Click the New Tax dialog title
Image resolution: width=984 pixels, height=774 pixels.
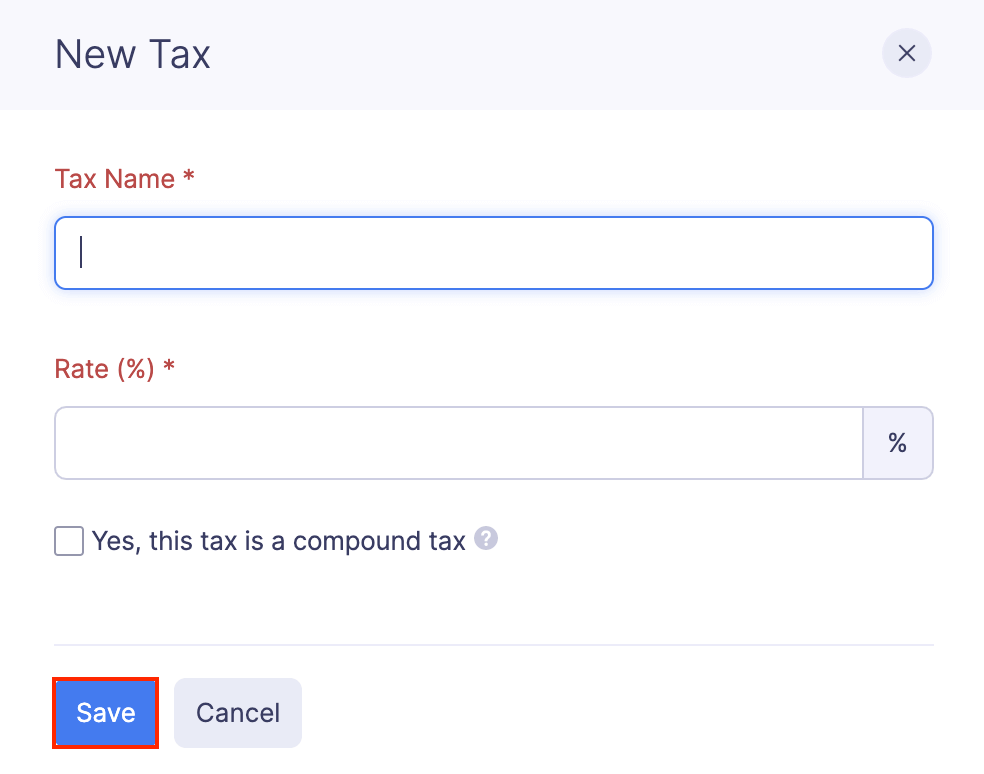pyautogui.click(x=131, y=54)
